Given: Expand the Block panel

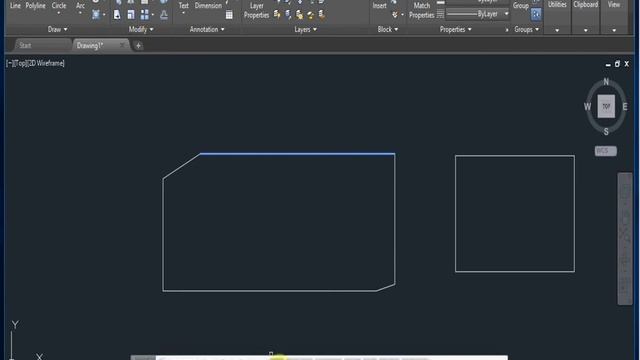Looking at the screenshot, I should (388, 29).
